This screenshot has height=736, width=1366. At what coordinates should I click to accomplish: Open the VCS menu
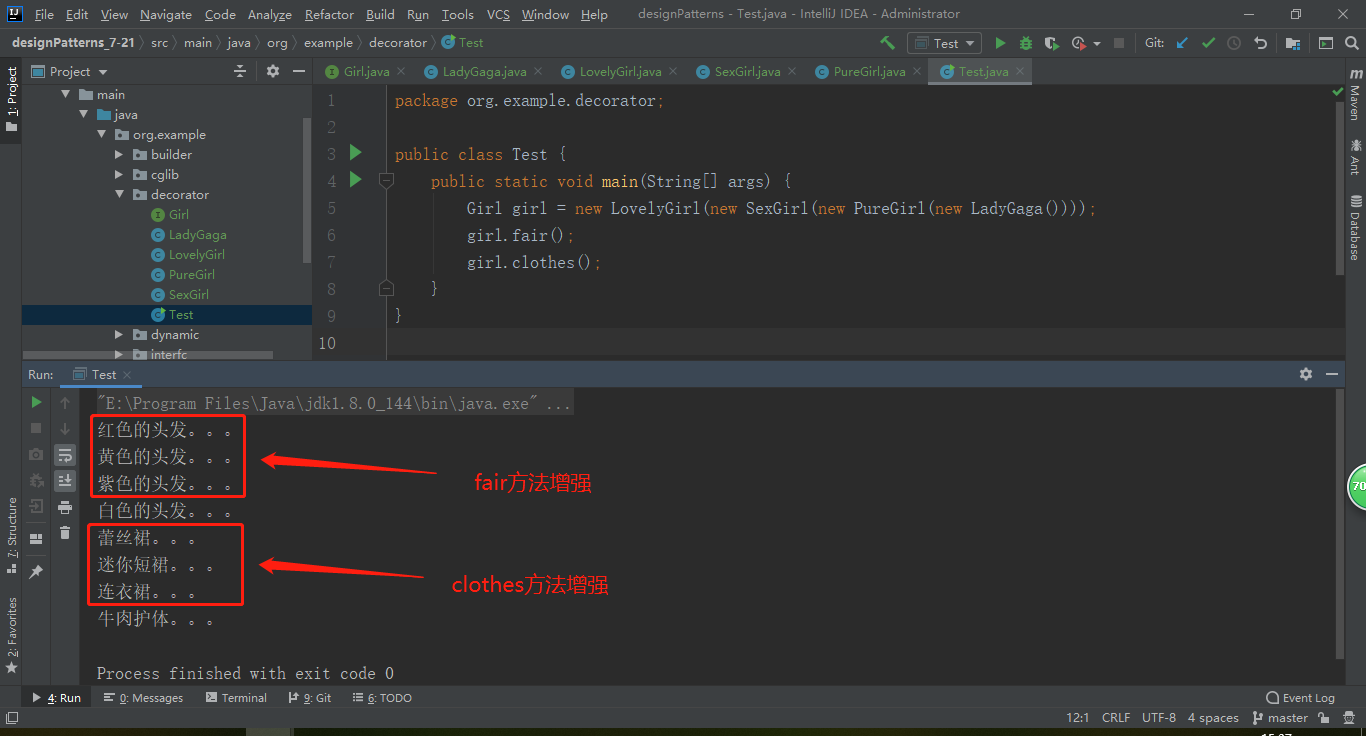click(x=498, y=14)
